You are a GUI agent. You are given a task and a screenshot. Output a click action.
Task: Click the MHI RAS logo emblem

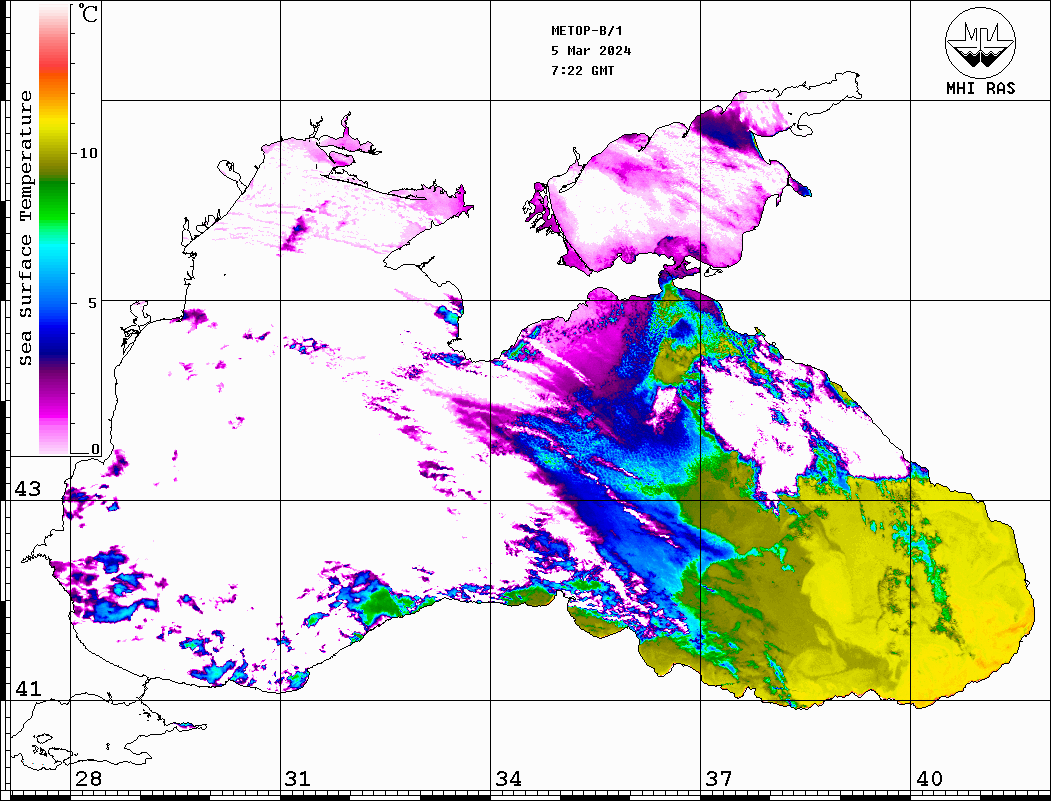tap(981, 42)
